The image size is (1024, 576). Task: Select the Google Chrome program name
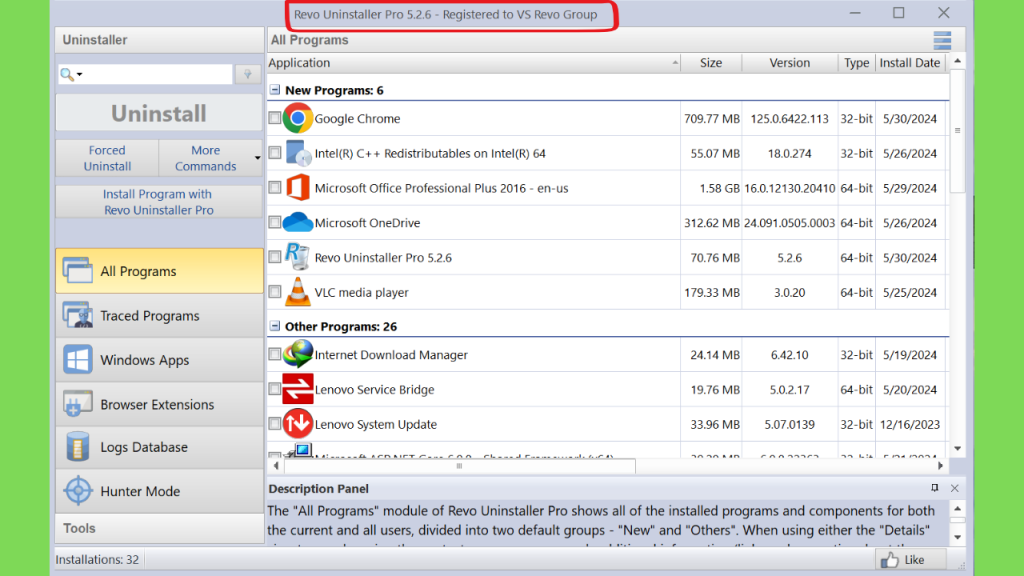coord(357,119)
